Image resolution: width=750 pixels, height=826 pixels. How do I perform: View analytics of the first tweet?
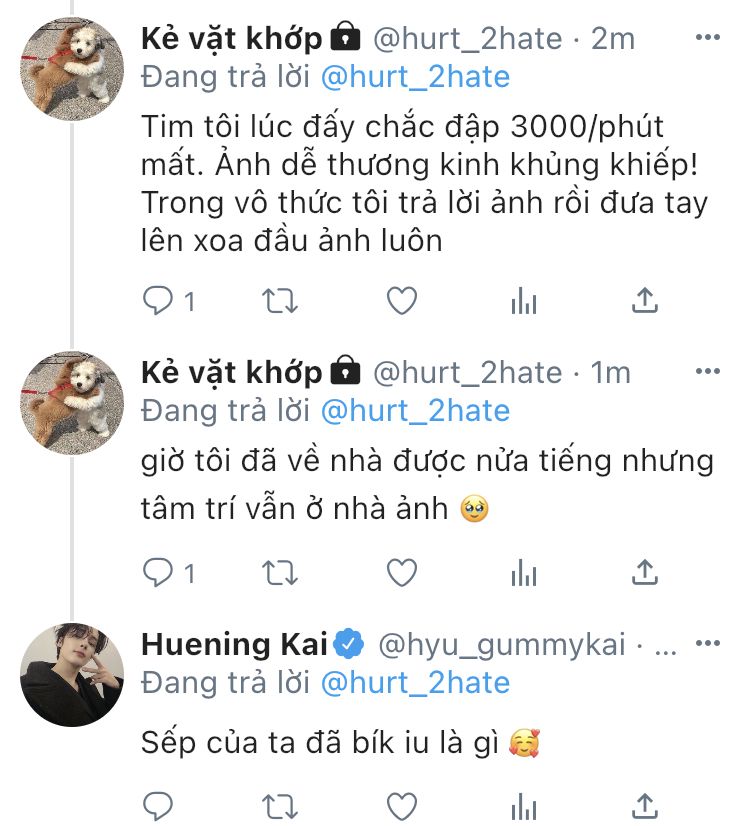[524, 301]
